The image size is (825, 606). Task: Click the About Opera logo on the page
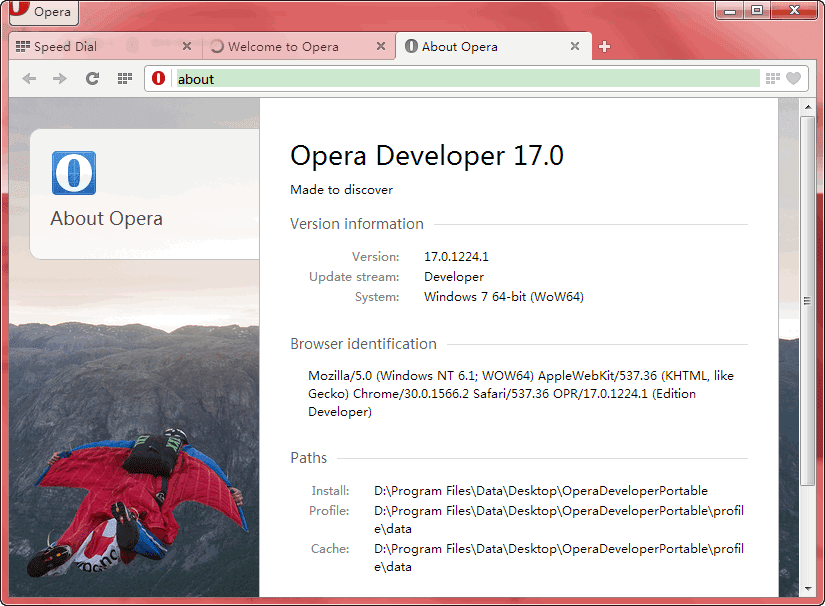click(x=73, y=172)
